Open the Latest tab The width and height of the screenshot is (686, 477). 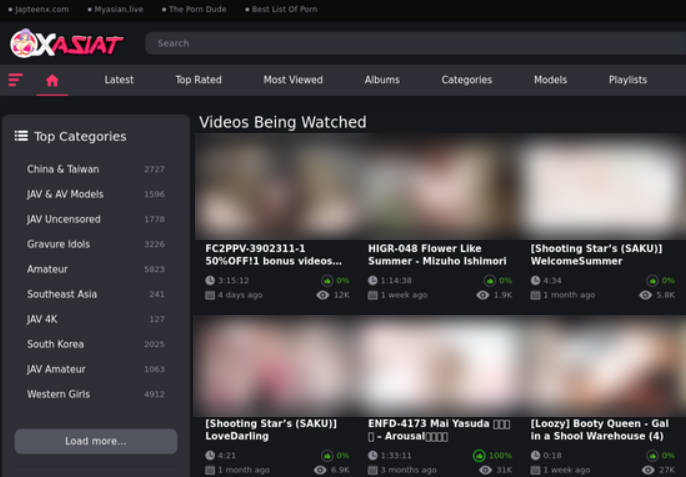coord(119,80)
